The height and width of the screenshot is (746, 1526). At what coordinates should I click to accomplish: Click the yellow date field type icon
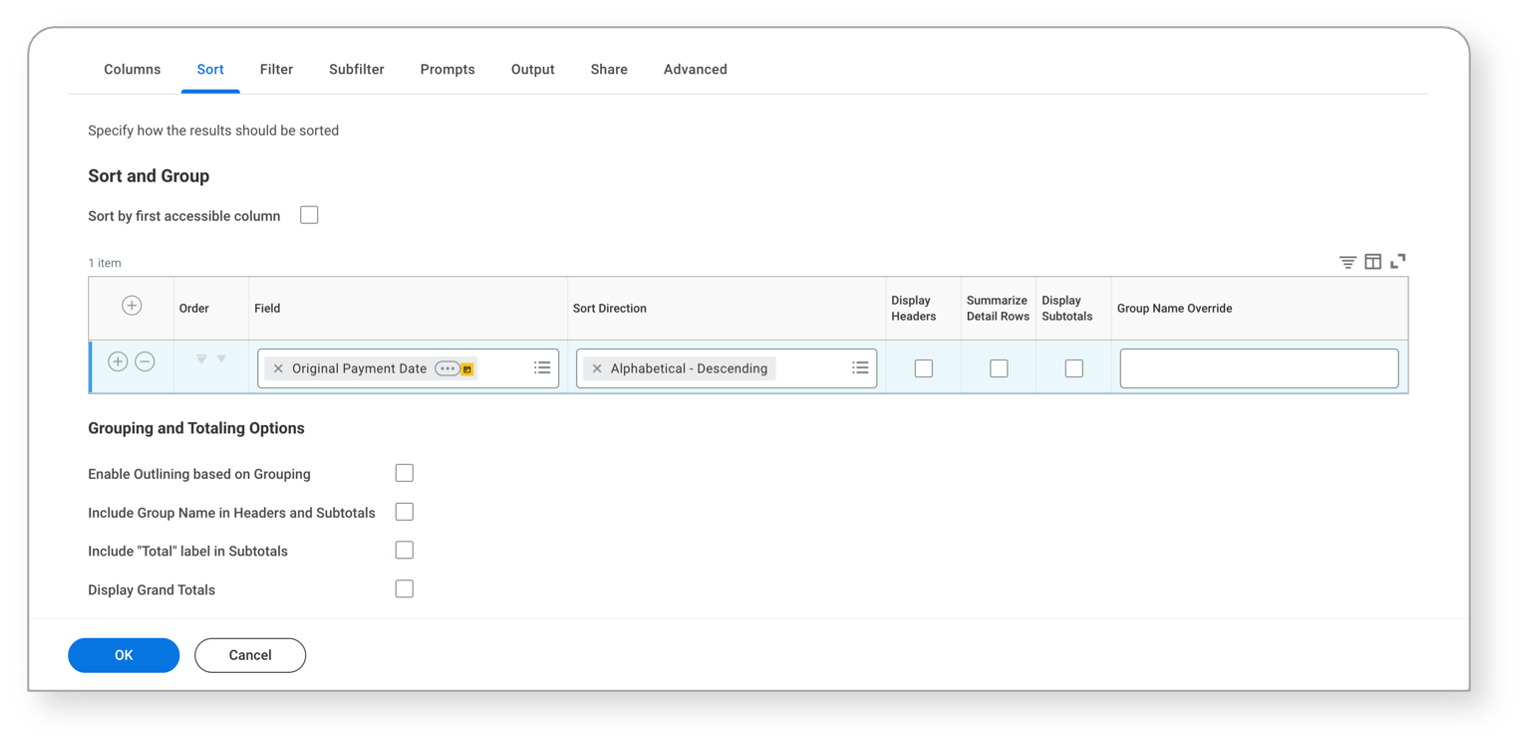click(467, 369)
